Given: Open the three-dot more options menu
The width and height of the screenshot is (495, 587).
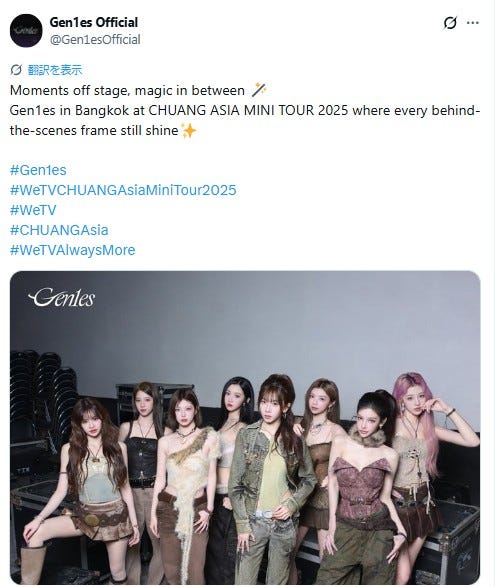Looking at the screenshot, I should [x=473, y=23].
